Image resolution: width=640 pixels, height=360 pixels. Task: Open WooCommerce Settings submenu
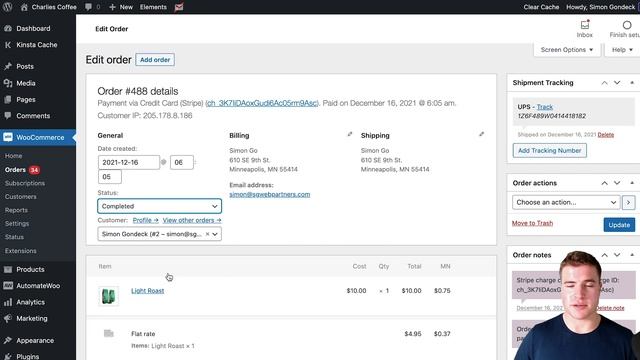[x=17, y=224]
